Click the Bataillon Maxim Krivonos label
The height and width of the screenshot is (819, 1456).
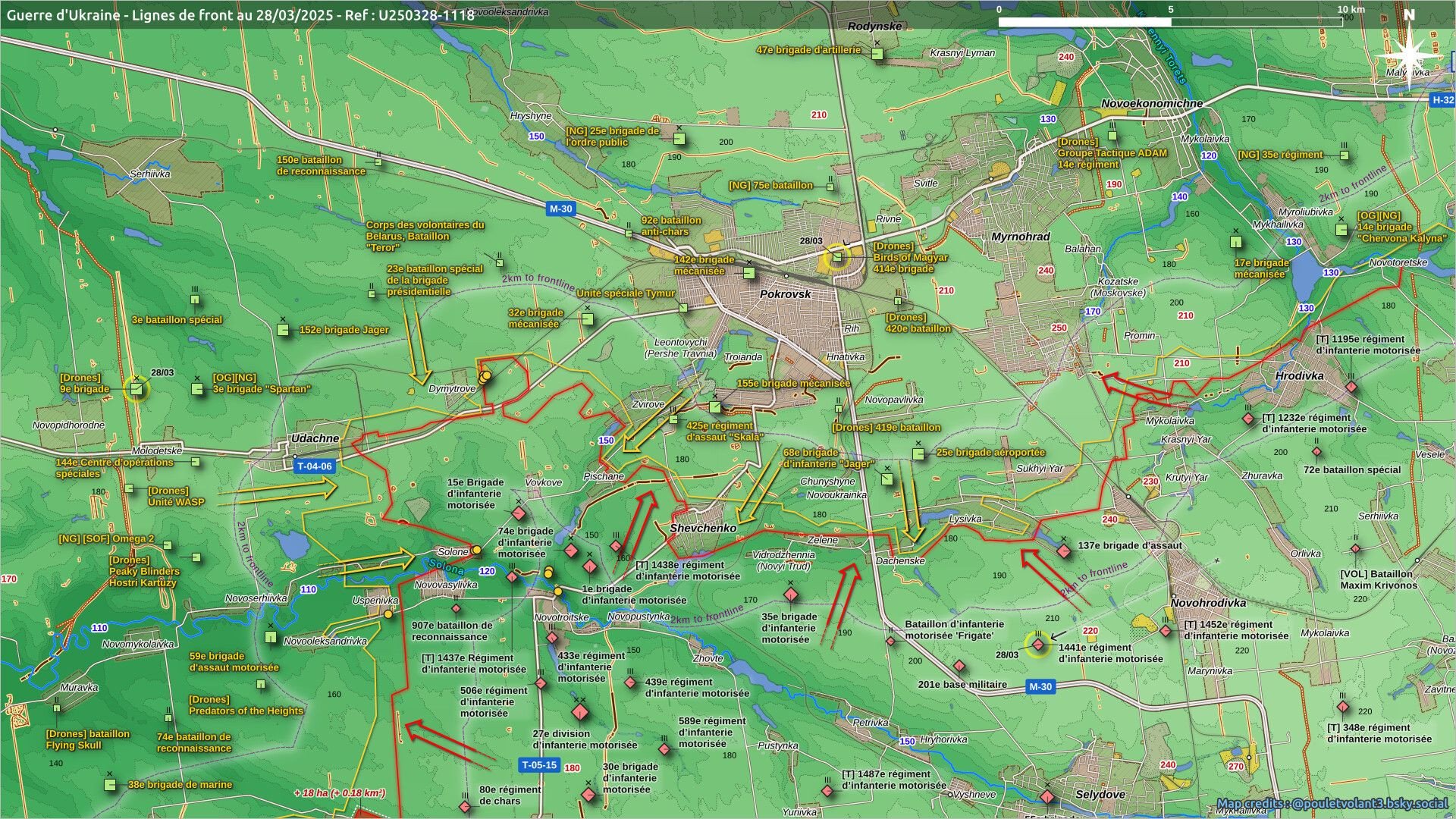pyautogui.click(x=1378, y=579)
